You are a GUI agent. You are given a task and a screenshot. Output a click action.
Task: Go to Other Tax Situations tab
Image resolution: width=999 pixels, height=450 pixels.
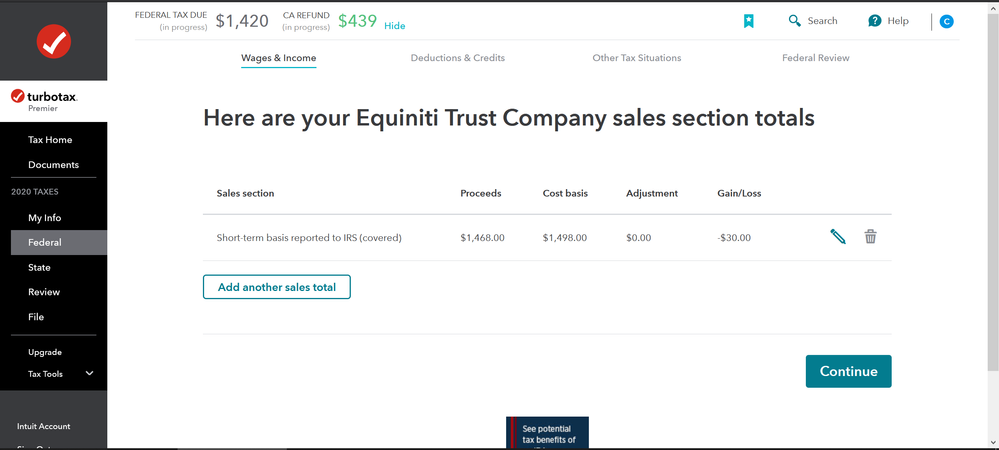(636, 58)
